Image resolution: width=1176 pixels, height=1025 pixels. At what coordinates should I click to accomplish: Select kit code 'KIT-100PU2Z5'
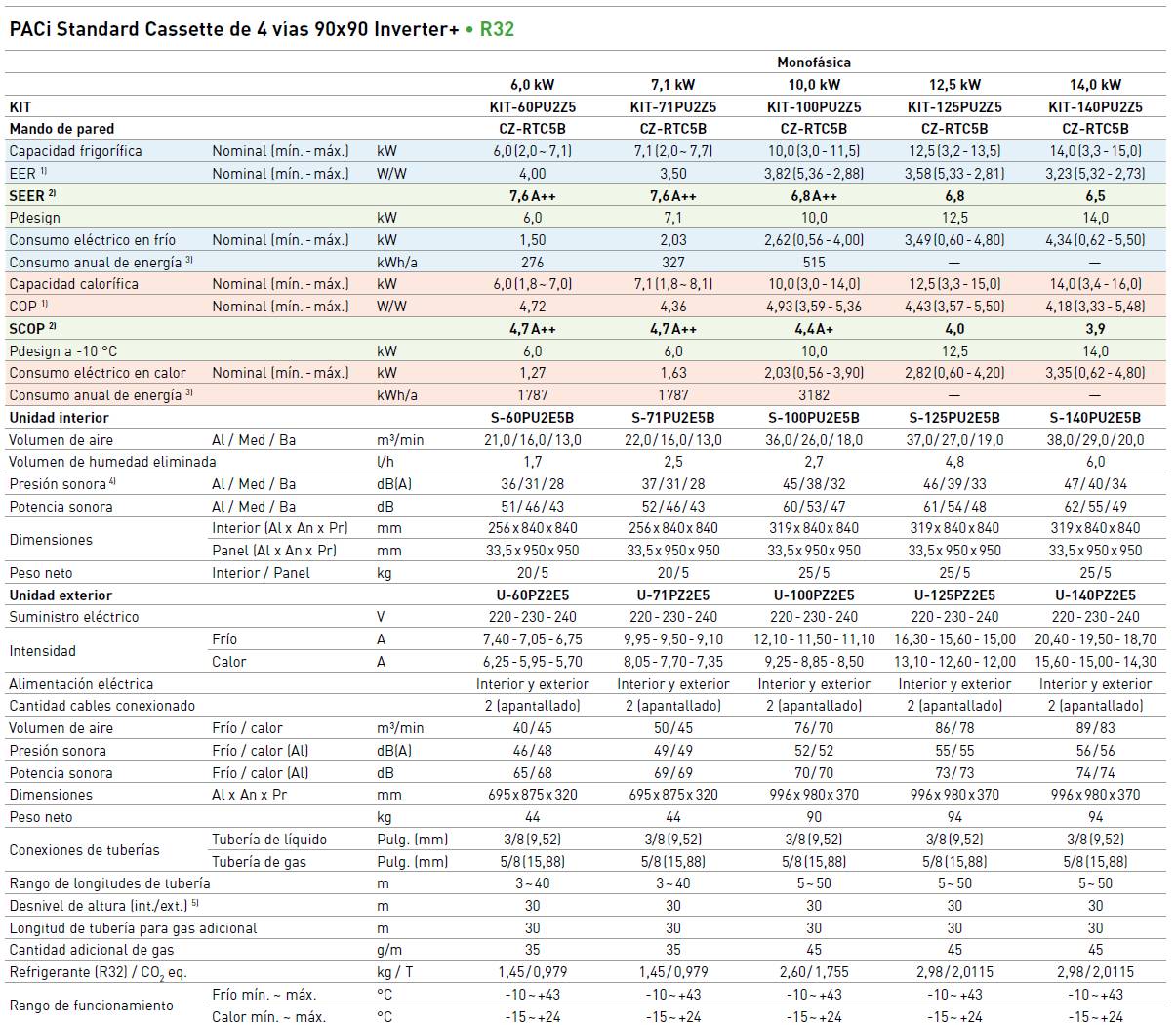[x=814, y=107]
